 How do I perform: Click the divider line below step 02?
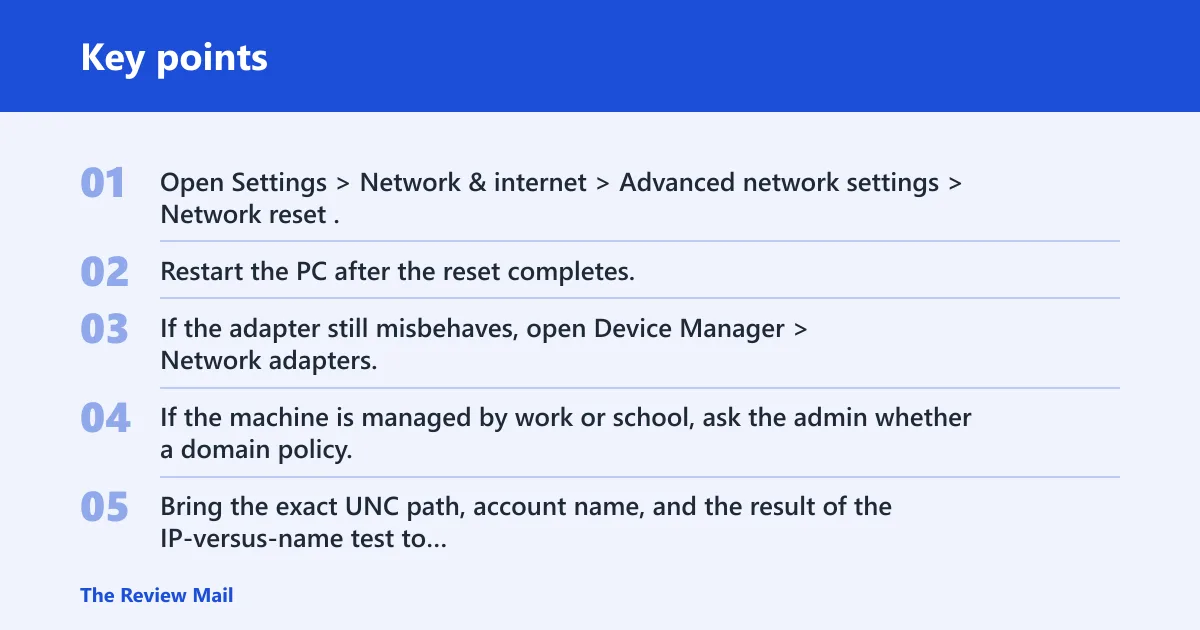click(640, 298)
